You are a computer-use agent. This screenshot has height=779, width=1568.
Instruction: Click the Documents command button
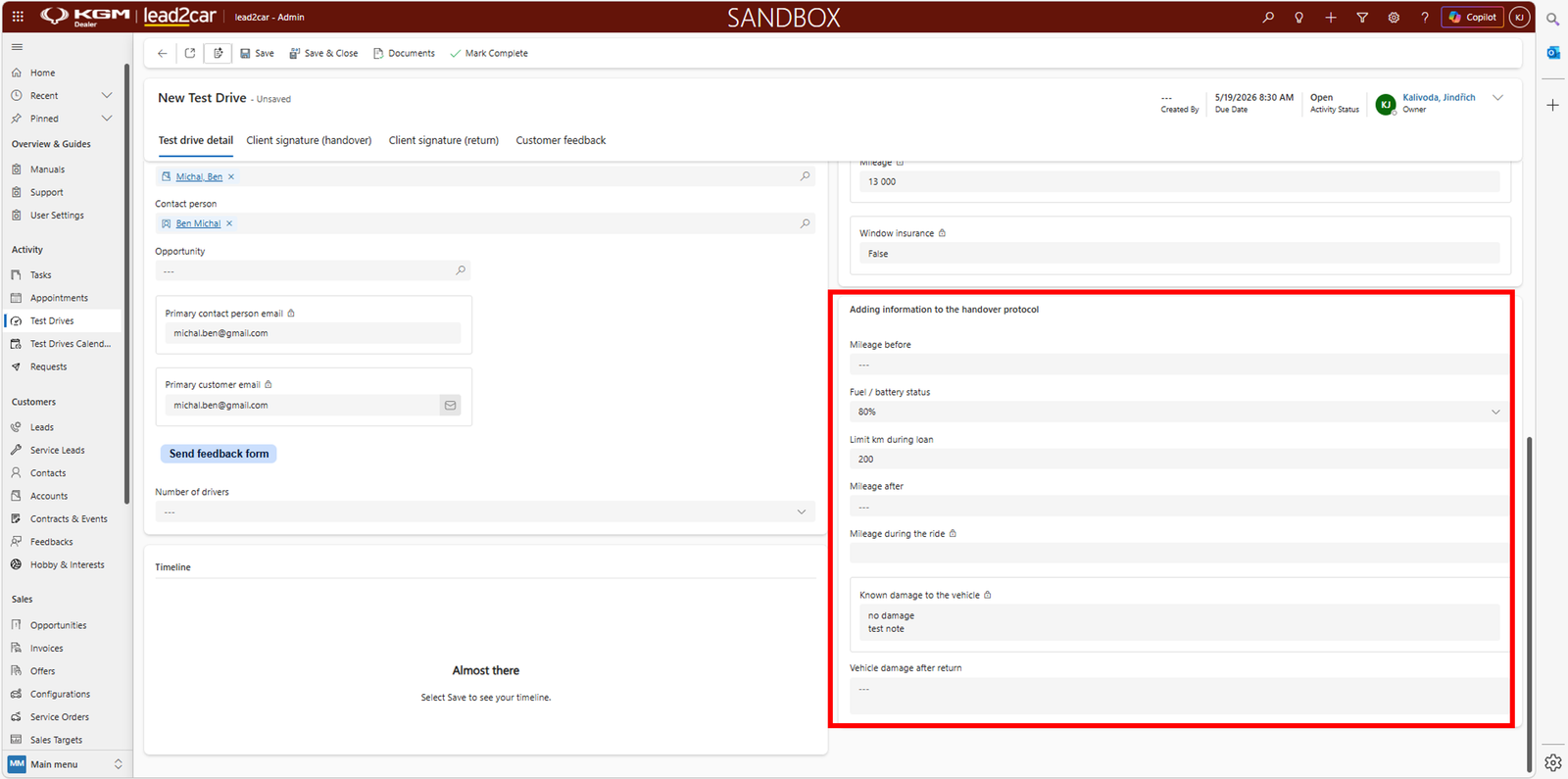[x=404, y=53]
